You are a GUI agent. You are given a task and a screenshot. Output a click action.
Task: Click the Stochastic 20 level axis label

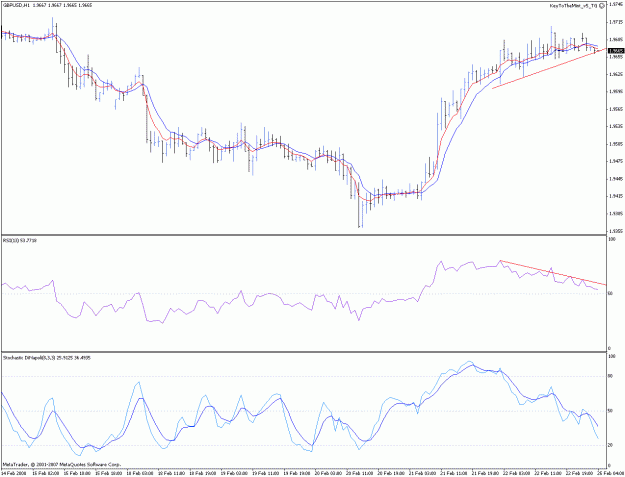(x=610, y=446)
